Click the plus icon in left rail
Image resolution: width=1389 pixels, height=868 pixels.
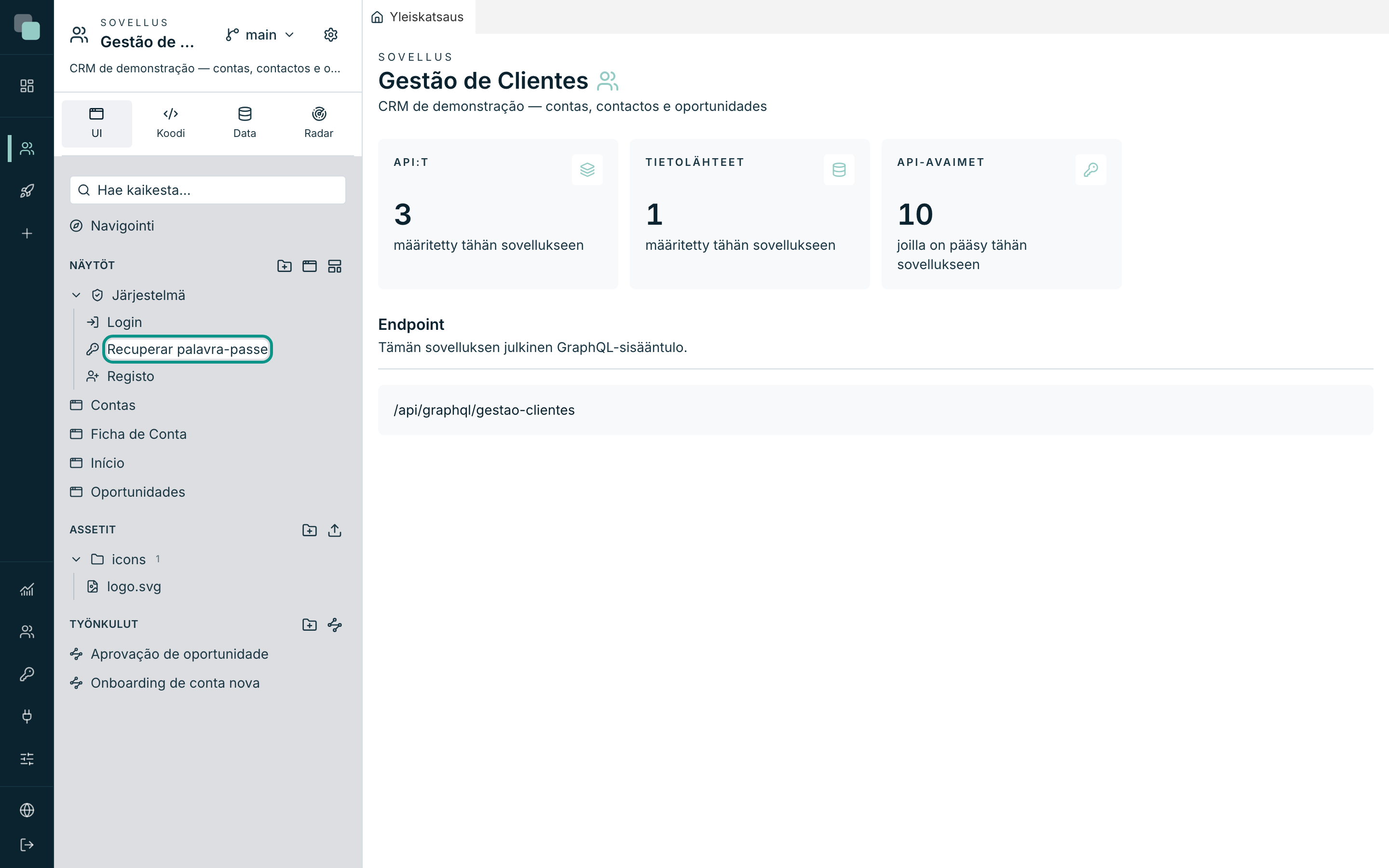[27, 234]
